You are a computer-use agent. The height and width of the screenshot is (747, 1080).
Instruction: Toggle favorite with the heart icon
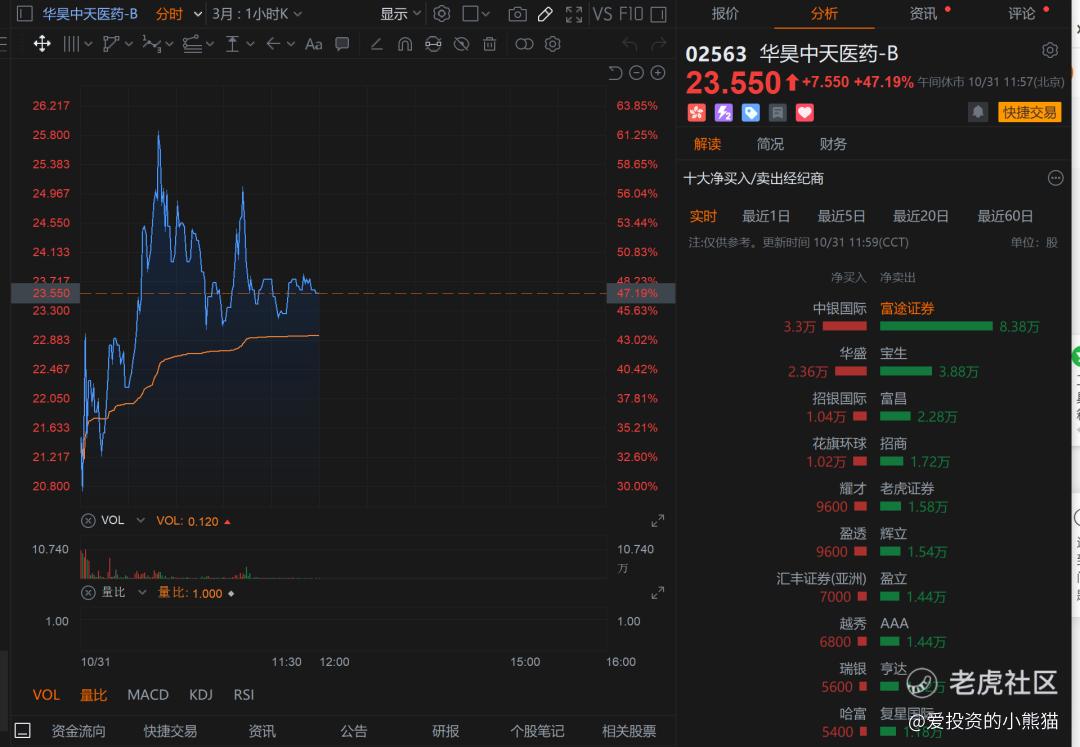pos(804,112)
